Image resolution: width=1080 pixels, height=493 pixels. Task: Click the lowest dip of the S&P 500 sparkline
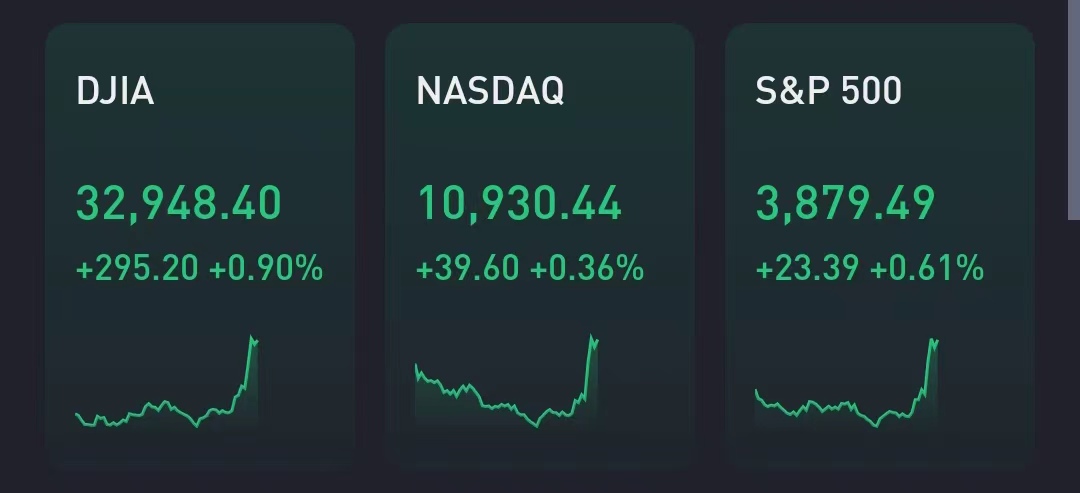(x=877, y=426)
